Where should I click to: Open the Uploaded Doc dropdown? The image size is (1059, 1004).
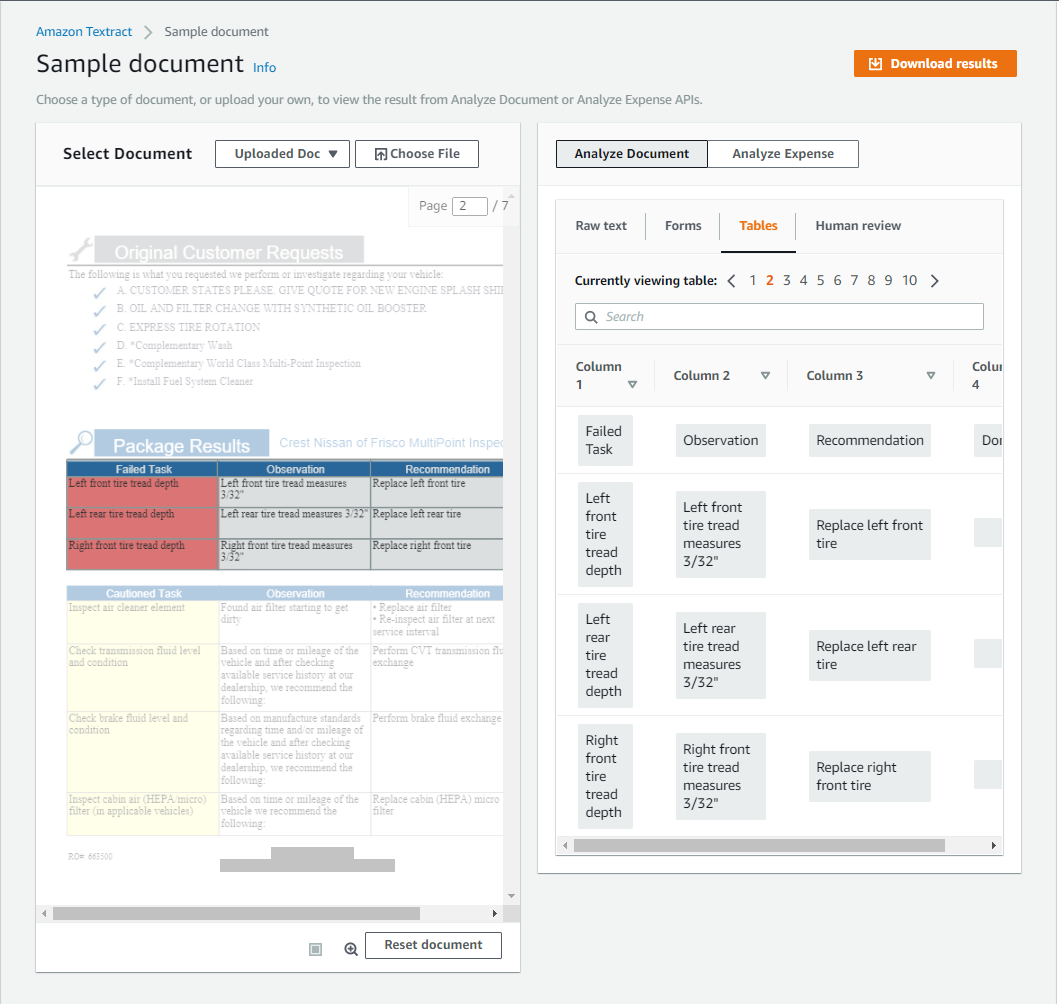tap(282, 154)
